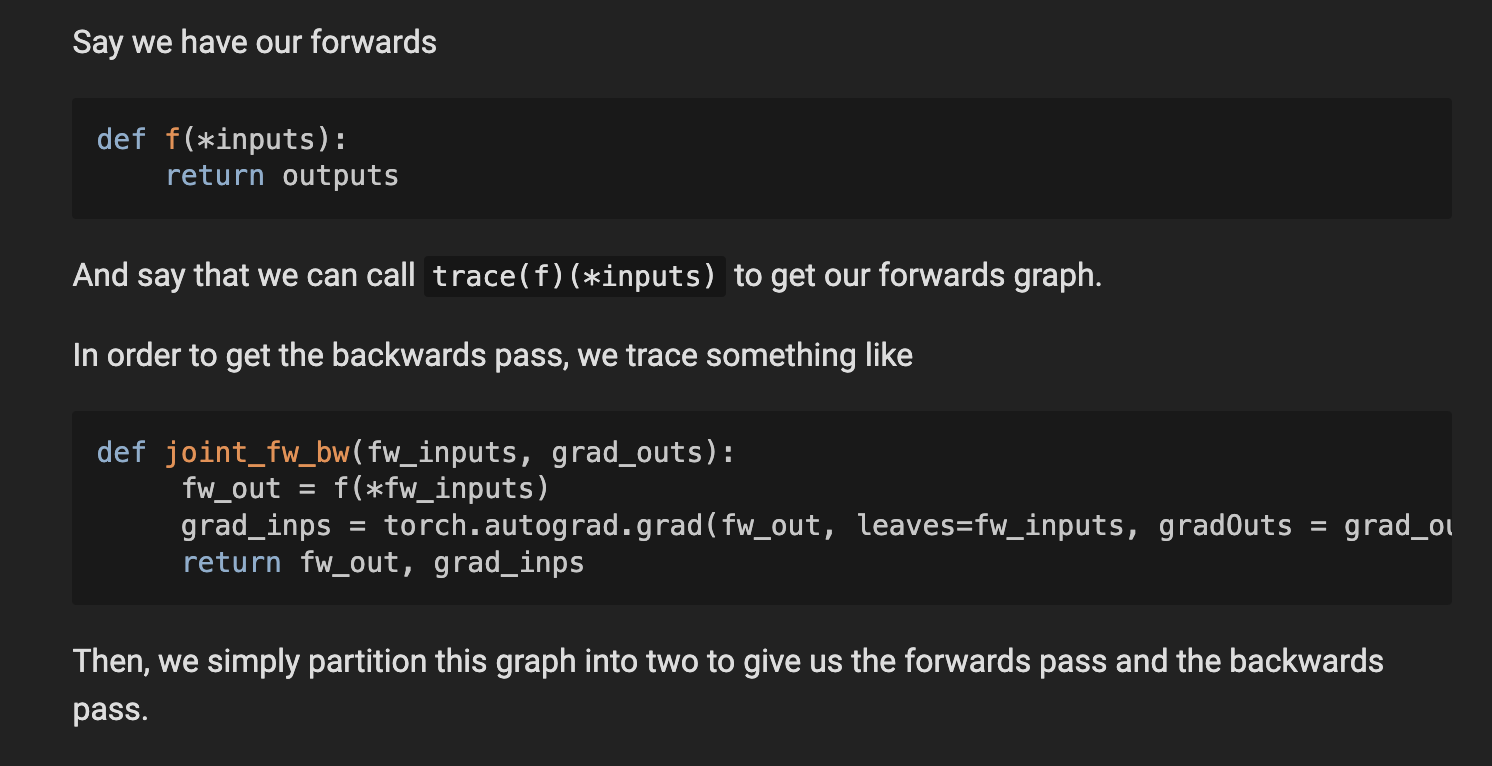The width and height of the screenshot is (1492, 766).
Task: Click the def keyword before joint_fw_bw
Action: click(x=121, y=452)
